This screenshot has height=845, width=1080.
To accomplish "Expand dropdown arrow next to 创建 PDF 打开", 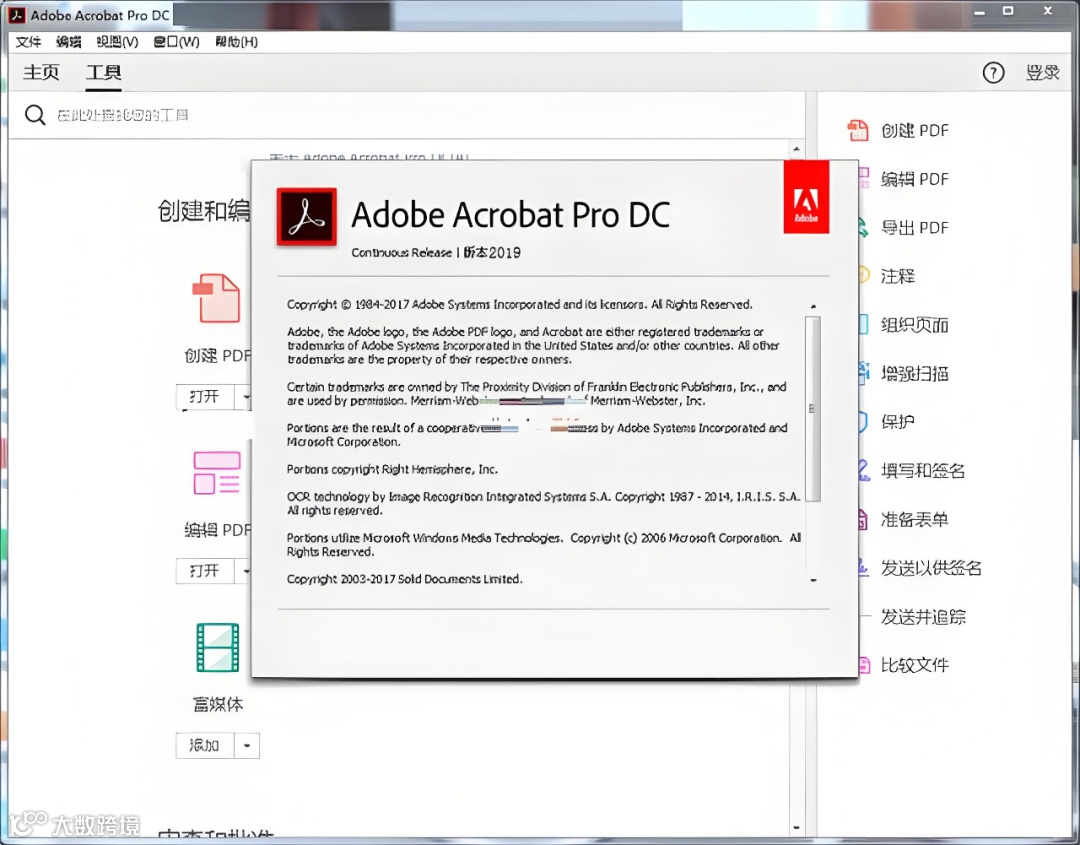I will [x=244, y=397].
